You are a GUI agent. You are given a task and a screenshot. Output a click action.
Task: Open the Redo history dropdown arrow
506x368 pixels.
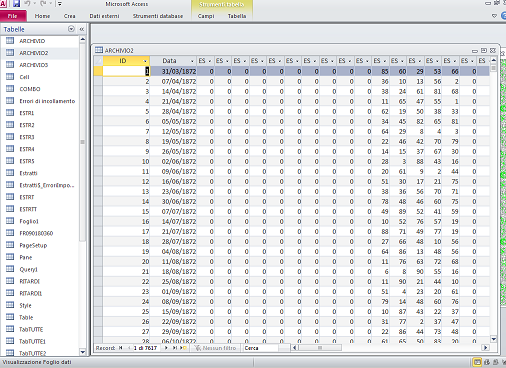(x=51, y=4)
